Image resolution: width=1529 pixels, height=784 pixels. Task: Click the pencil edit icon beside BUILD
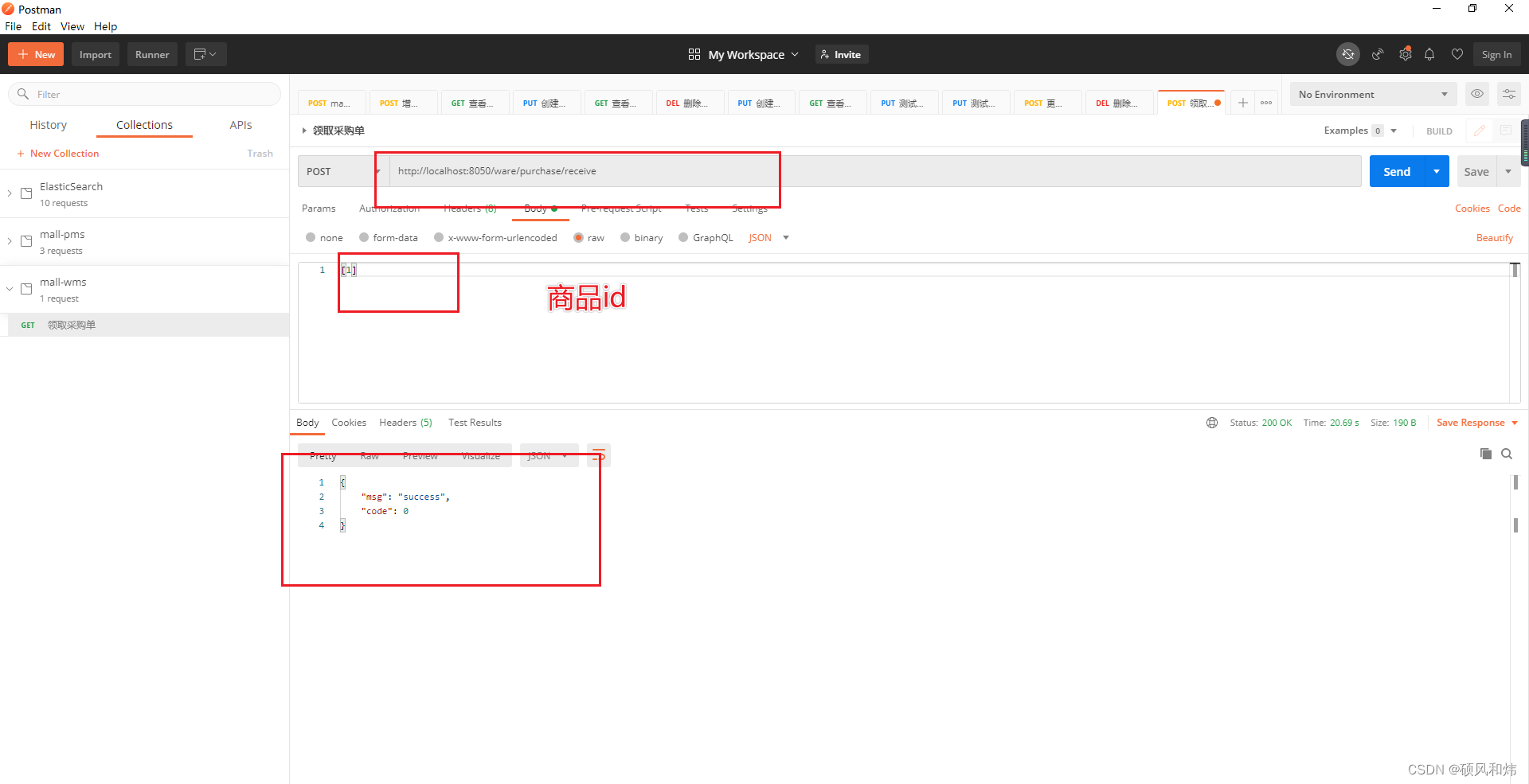pyautogui.click(x=1479, y=131)
